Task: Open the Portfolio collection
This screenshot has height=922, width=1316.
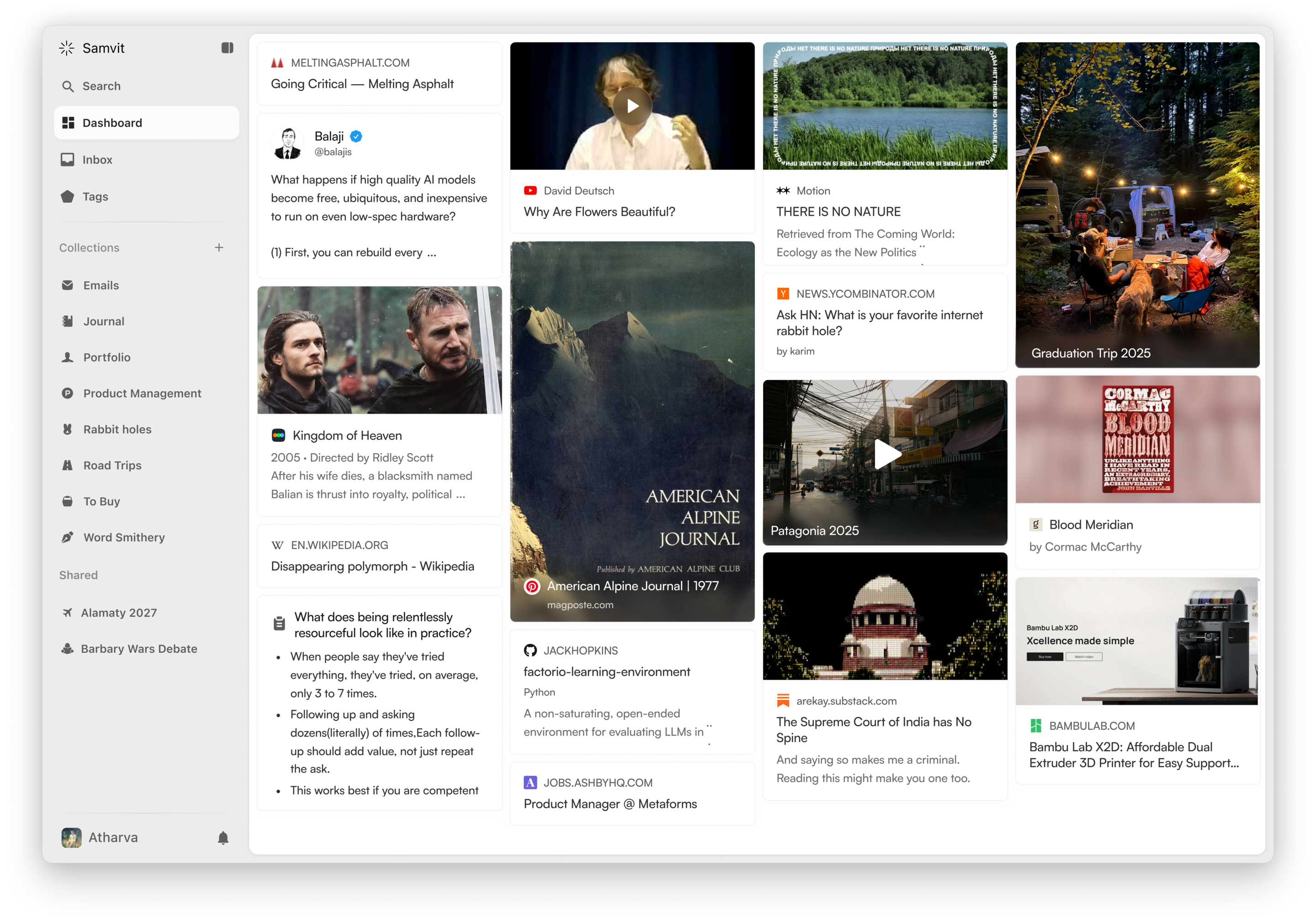Action: tap(147, 358)
